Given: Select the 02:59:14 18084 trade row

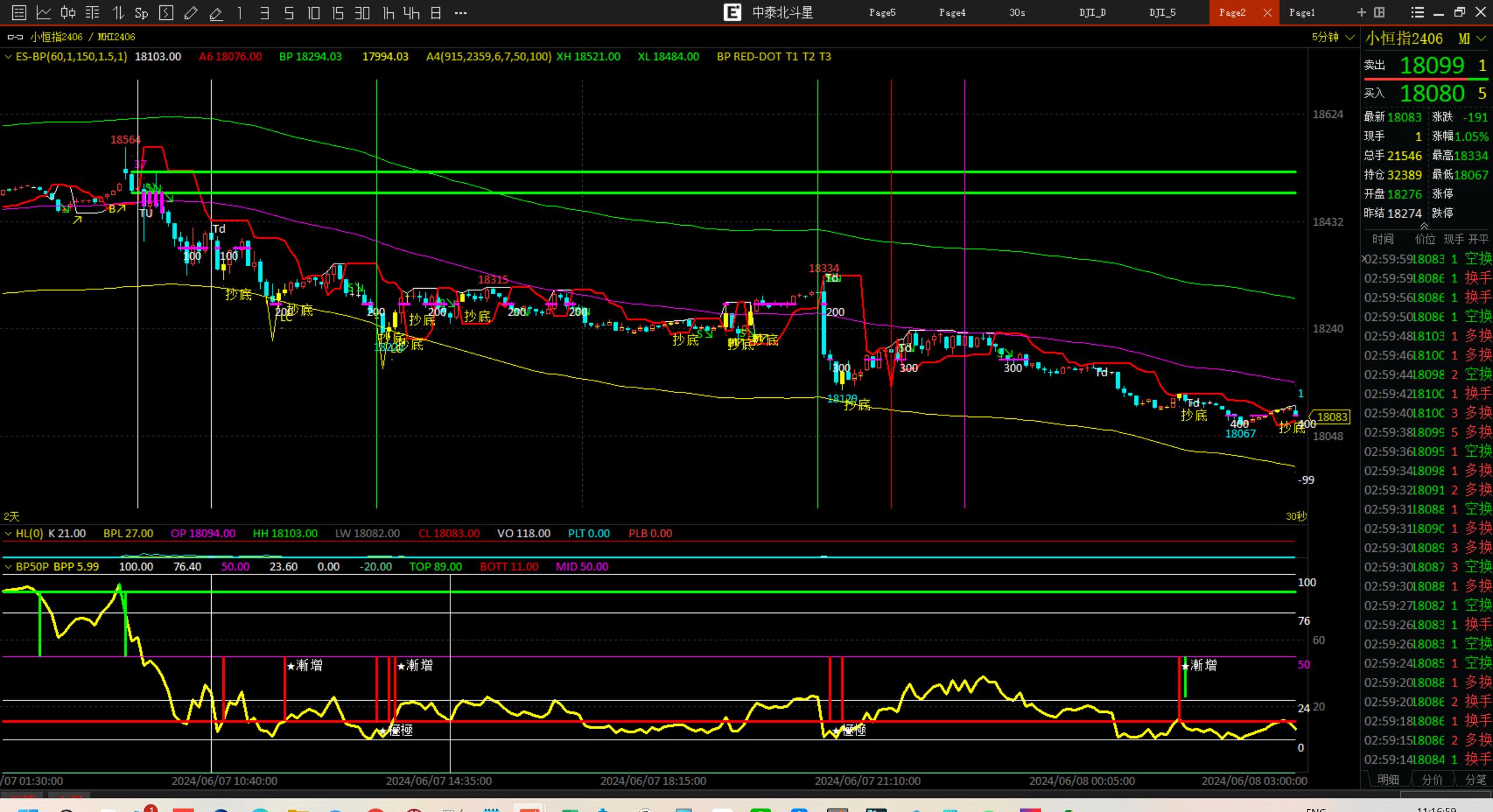Looking at the screenshot, I should 1427,759.
